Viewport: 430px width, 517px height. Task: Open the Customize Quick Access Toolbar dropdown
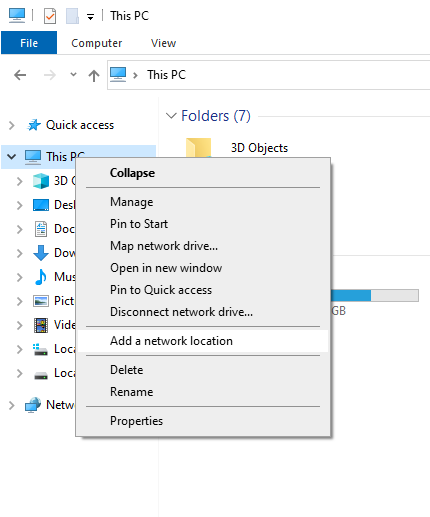click(x=90, y=17)
